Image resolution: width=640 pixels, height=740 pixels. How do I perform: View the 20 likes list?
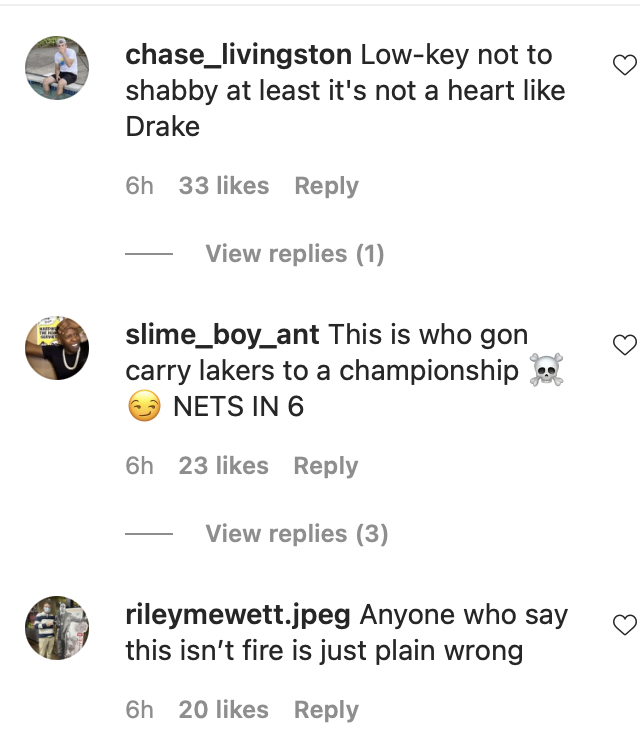[x=224, y=710]
